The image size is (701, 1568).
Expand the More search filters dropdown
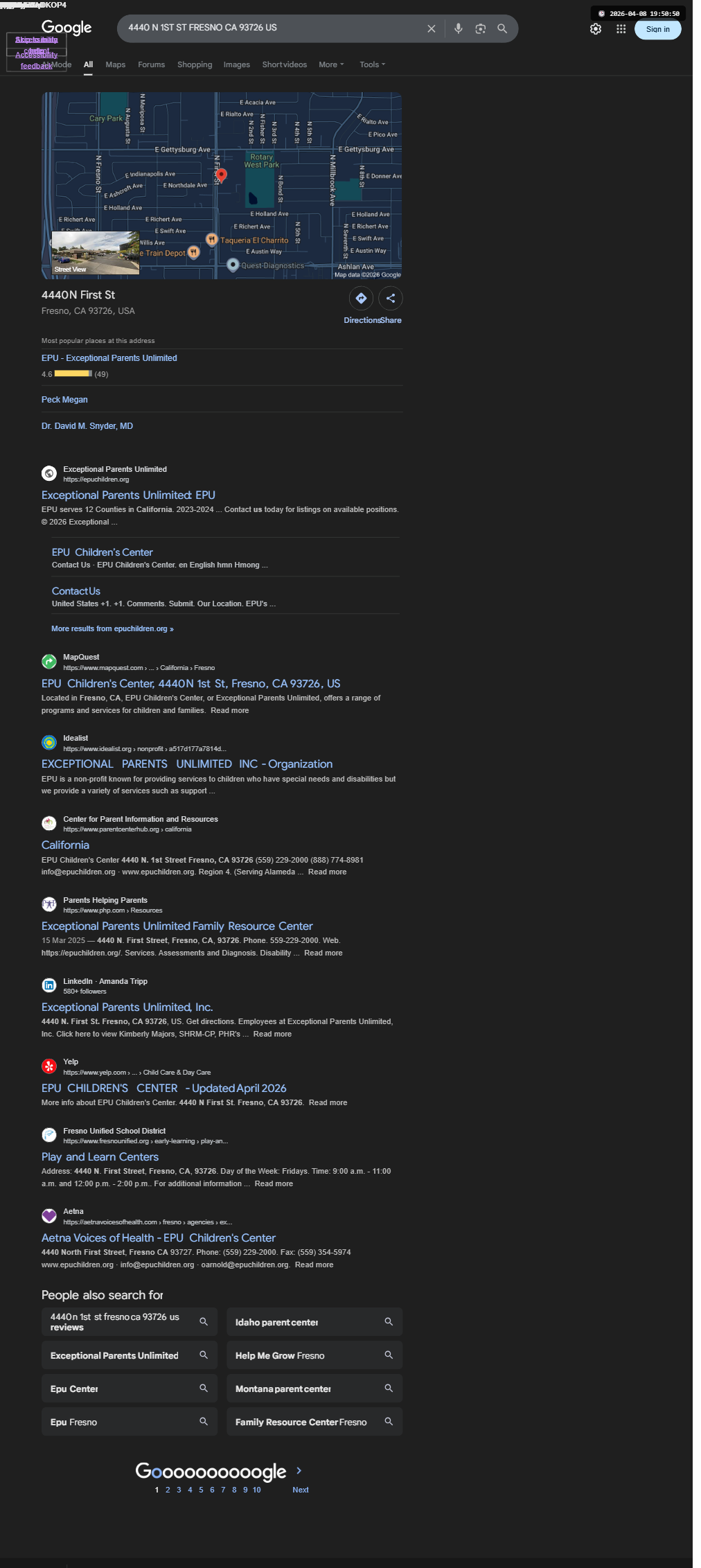331,64
